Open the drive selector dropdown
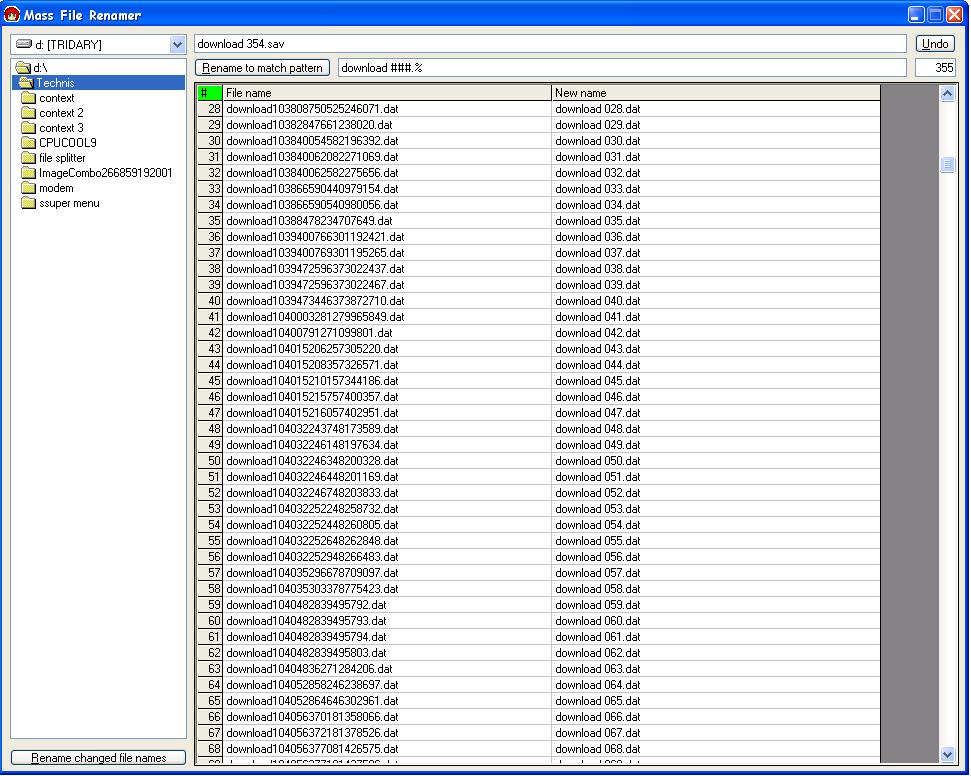Image resolution: width=971 pixels, height=776 pixels. pyautogui.click(x=178, y=45)
